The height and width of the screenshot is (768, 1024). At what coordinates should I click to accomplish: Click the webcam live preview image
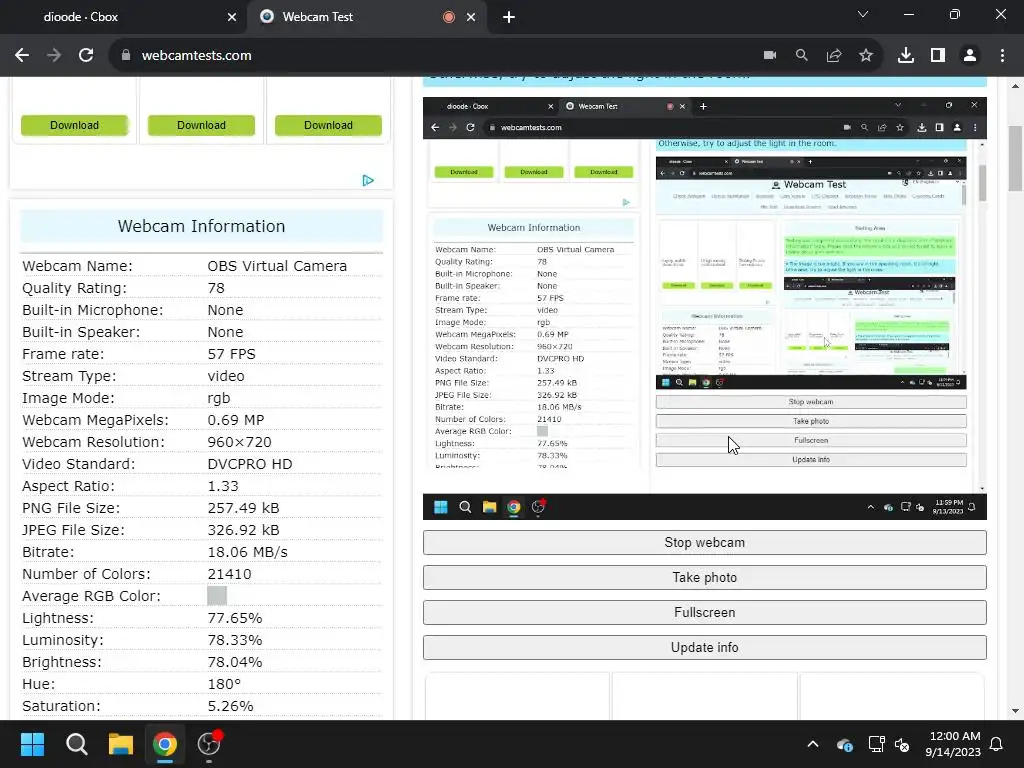705,308
